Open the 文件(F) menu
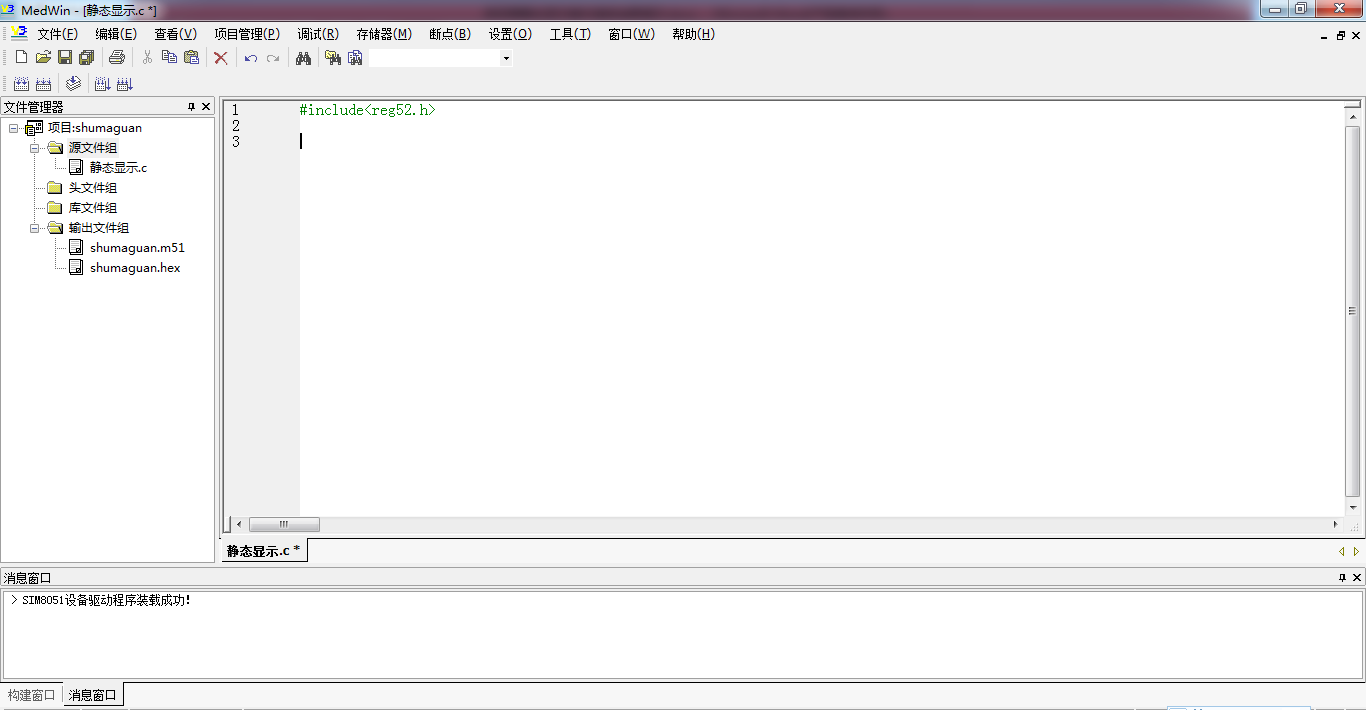 [57, 34]
